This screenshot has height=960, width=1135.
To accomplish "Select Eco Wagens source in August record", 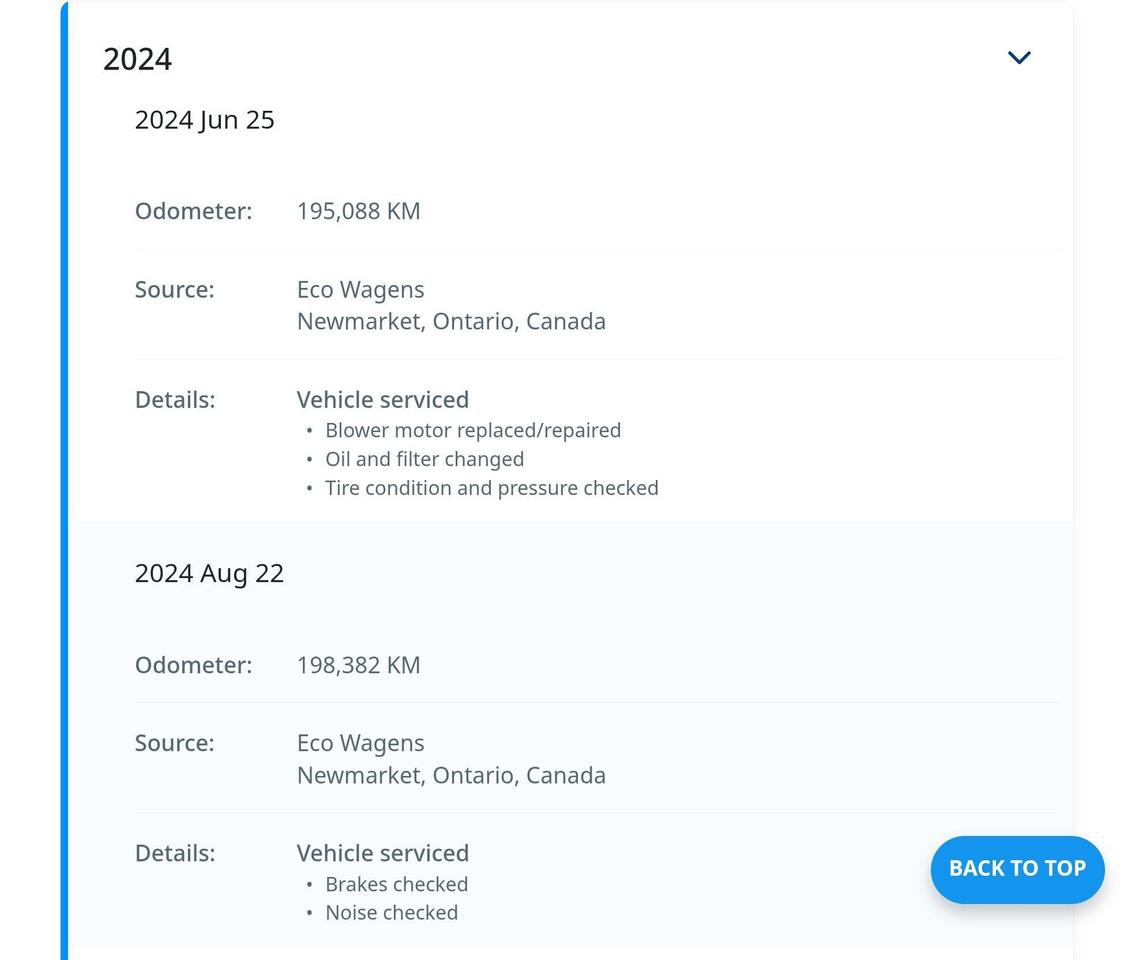I will 360,743.
